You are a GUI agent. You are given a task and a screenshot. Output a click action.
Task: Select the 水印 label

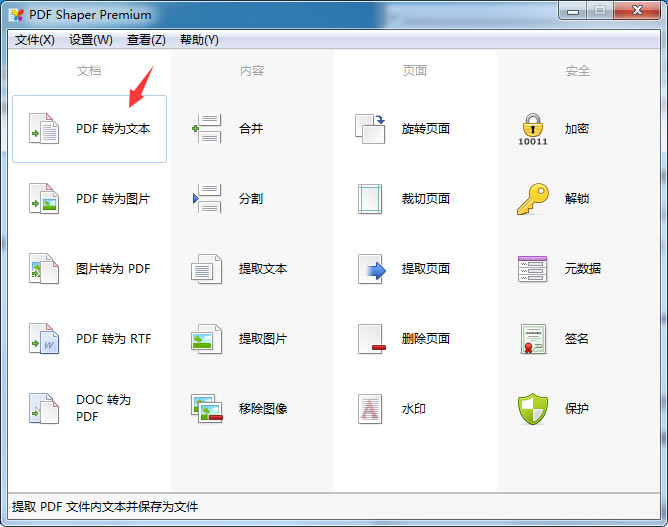coord(414,409)
